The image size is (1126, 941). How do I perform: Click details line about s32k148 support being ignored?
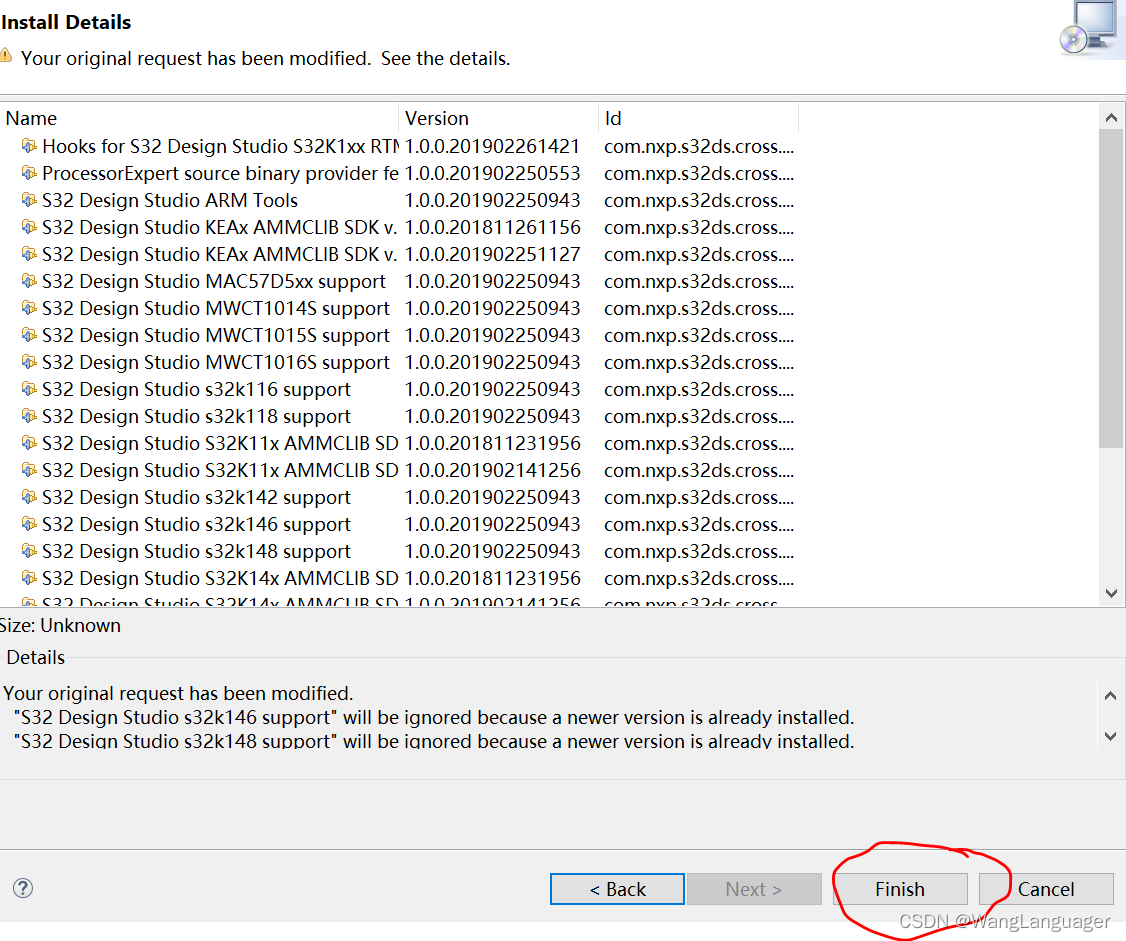coord(434,740)
